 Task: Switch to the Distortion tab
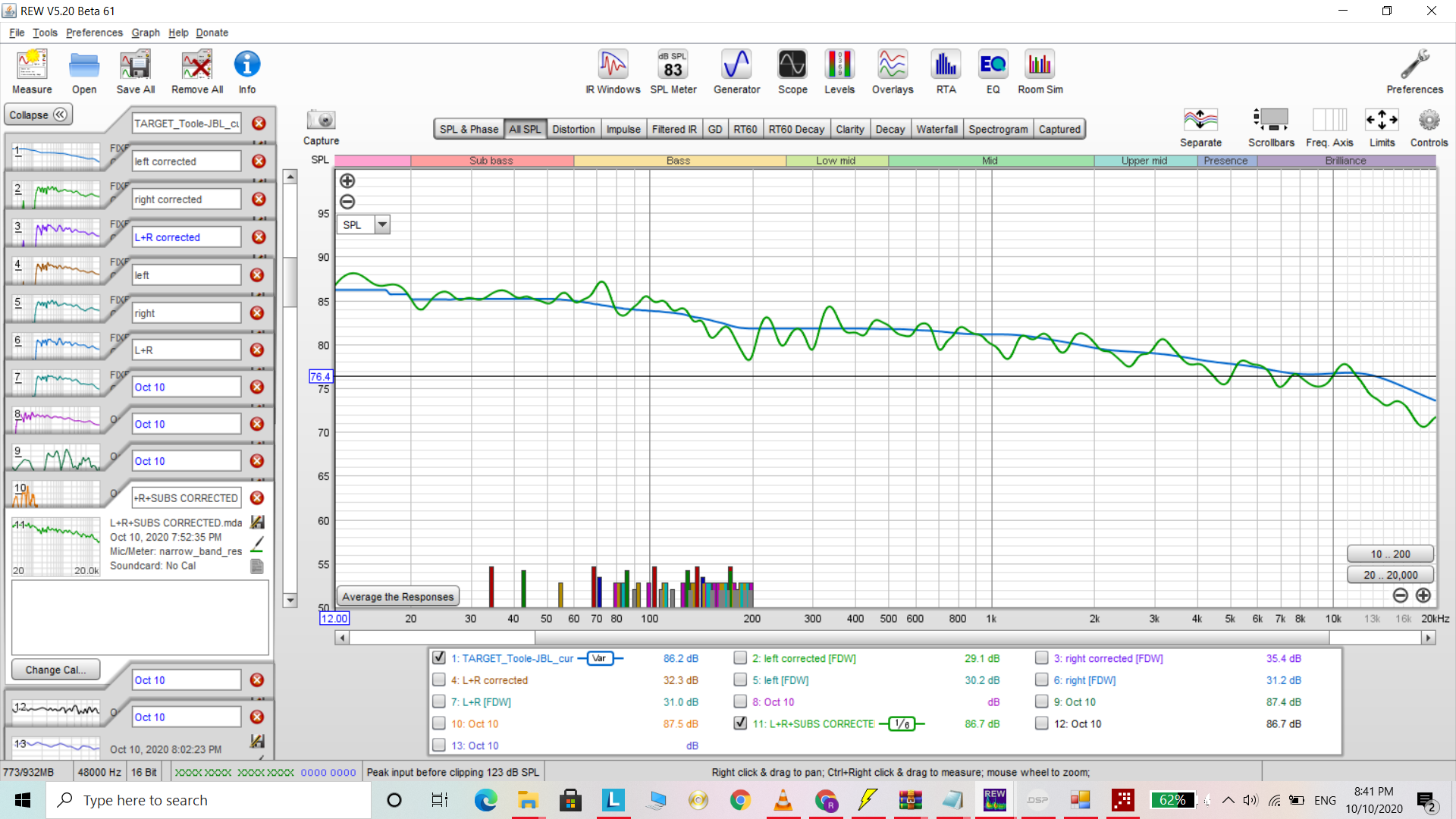point(573,129)
